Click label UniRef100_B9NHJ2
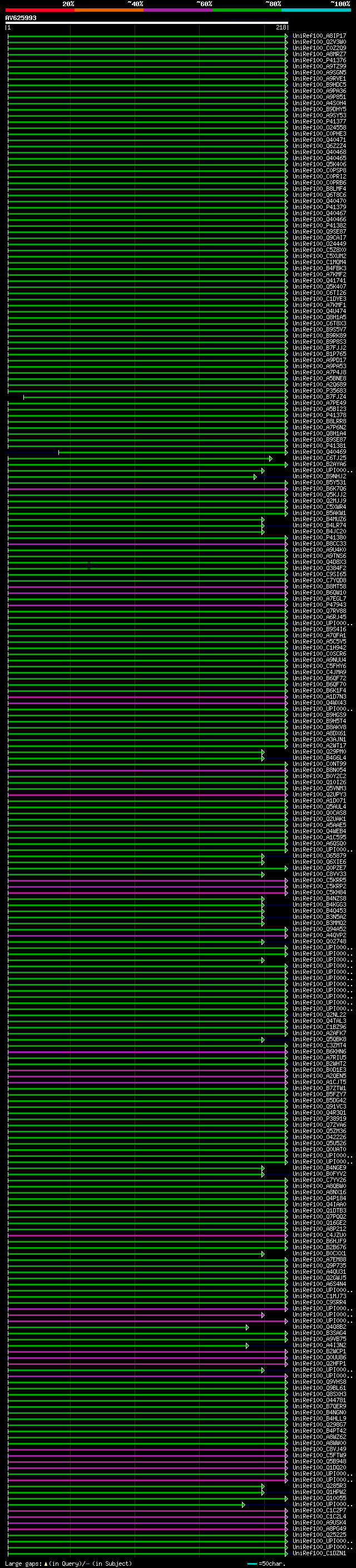The image size is (356, 1568). coord(319,477)
